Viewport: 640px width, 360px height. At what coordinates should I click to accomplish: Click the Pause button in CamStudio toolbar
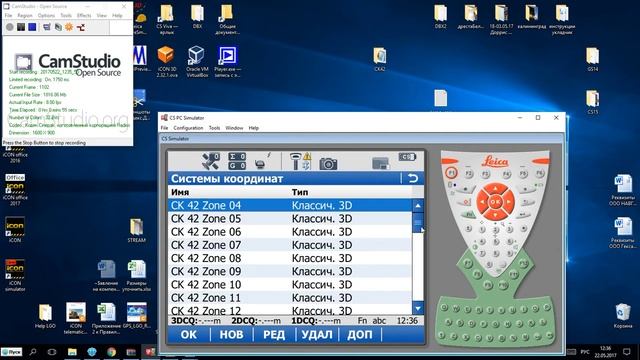point(21,27)
